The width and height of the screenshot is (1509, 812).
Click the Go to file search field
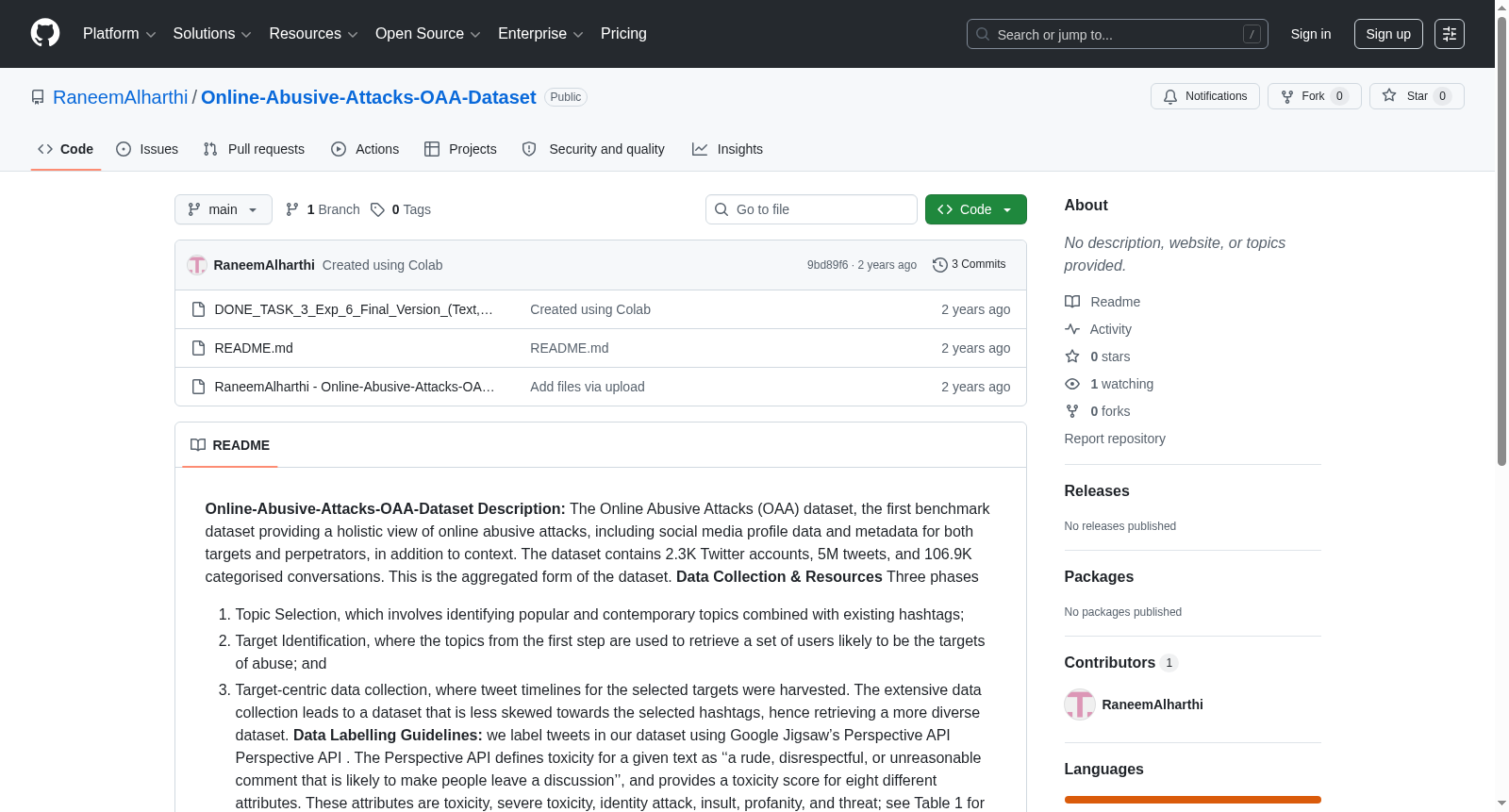[811, 209]
